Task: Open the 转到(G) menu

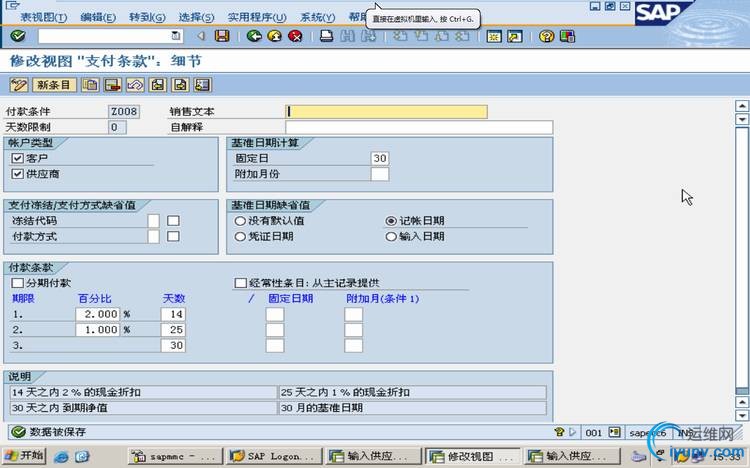Action: [x=147, y=17]
